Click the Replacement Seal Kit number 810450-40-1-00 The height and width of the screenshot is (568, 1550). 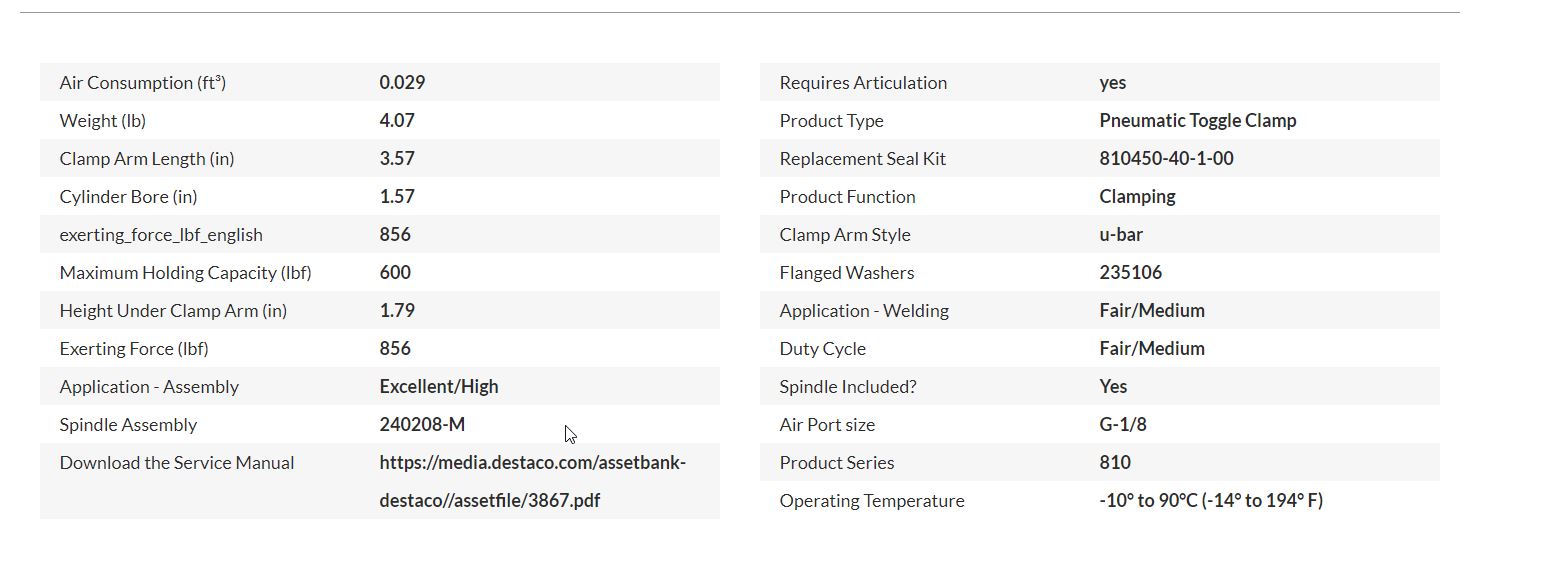point(1166,159)
